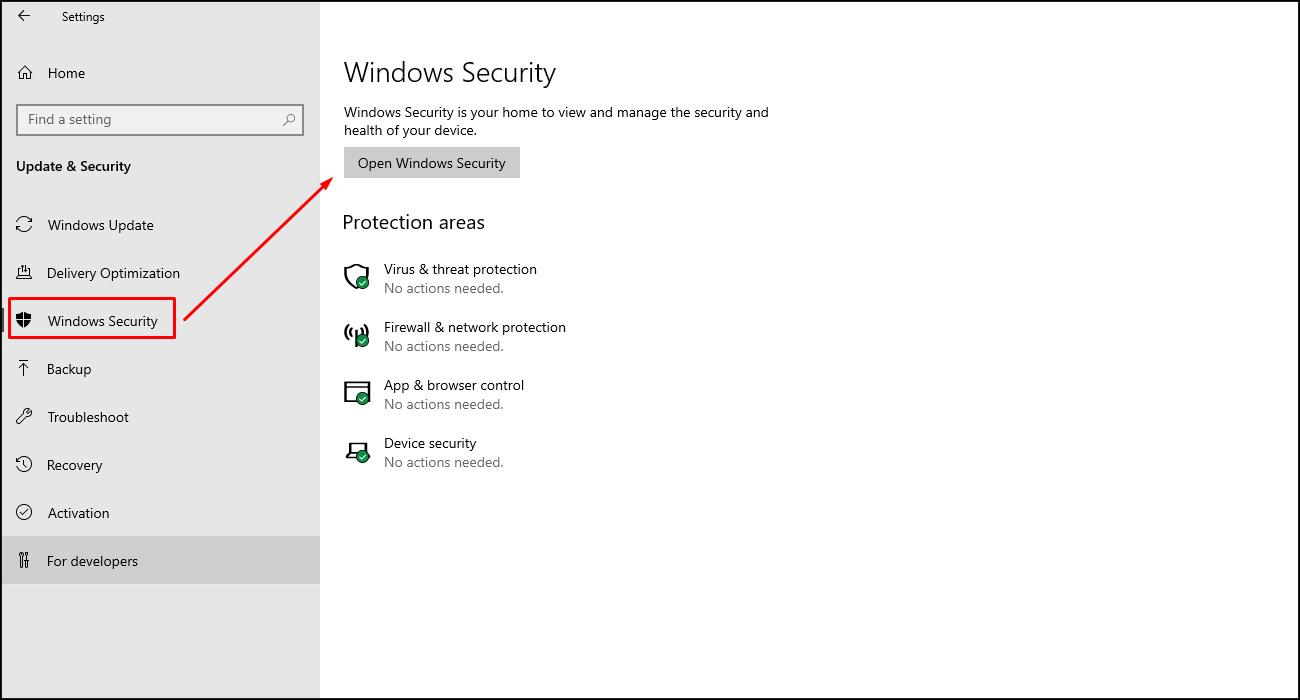The image size is (1300, 700).
Task: Click the Home house icon
Action: pyautogui.click(x=26, y=73)
